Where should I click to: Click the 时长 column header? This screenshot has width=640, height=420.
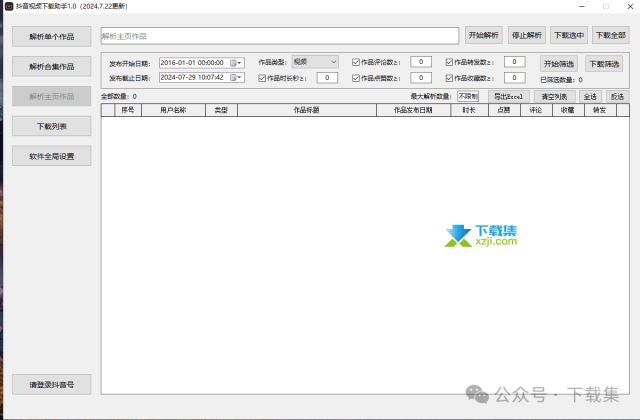tap(469, 110)
